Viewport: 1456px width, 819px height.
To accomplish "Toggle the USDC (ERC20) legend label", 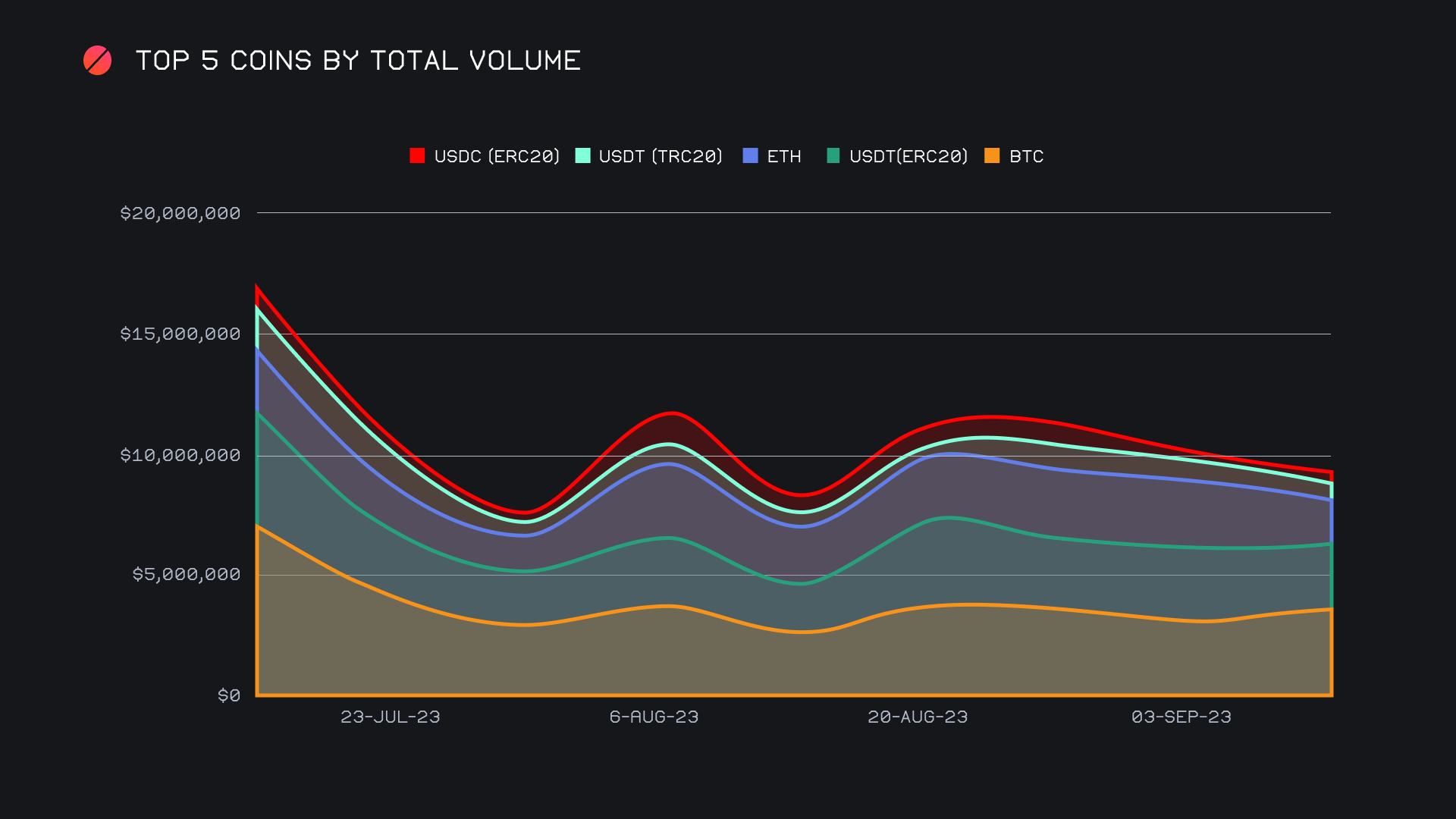I will (497, 156).
